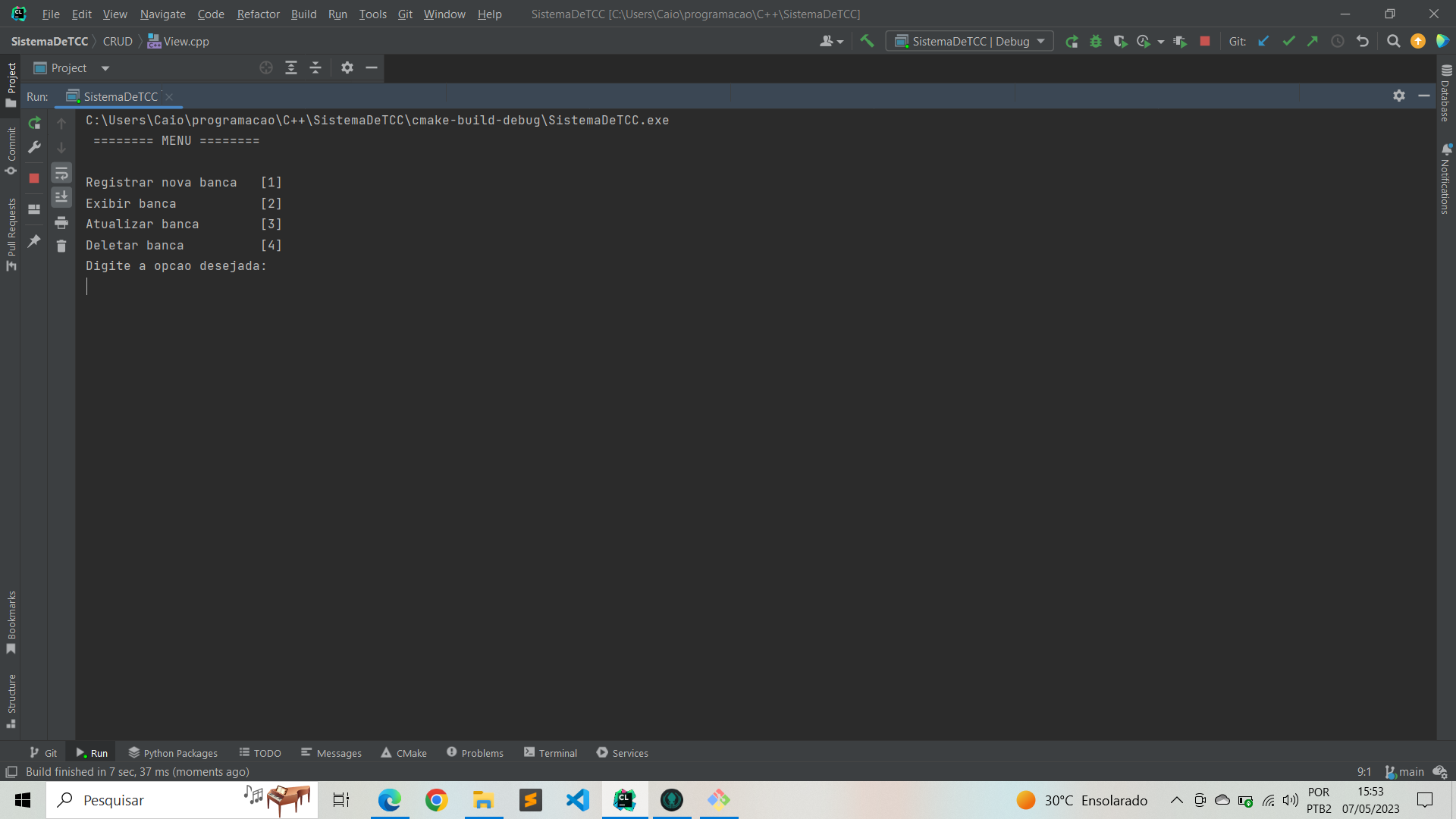Viewport: 1456px width, 819px height.
Task: Expand the profiler run options arrow
Action: [1160, 41]
